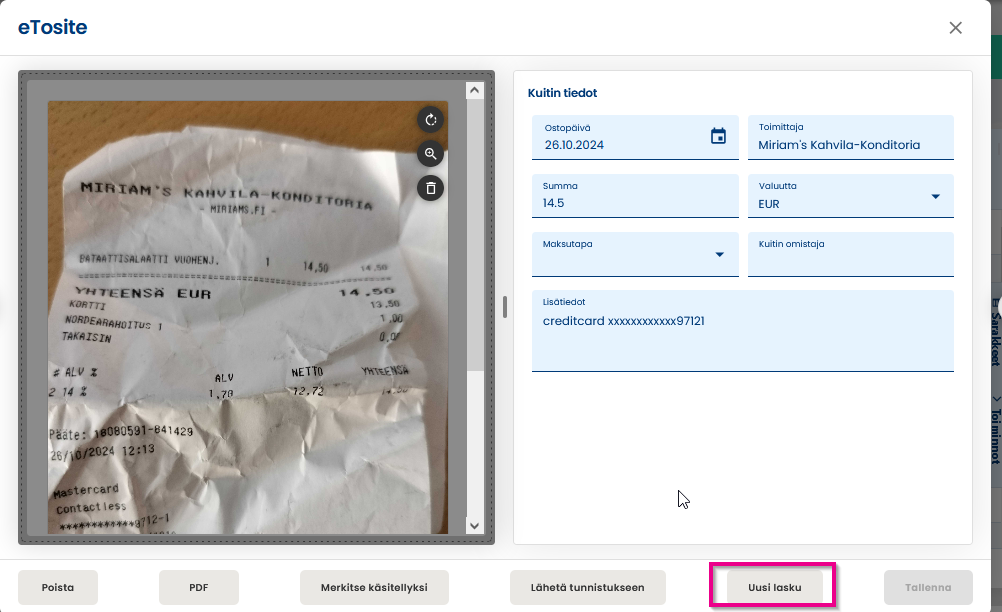1002x612 pixels.
Task: Create a new invoice with Uusi lasku
Action: 775,587
